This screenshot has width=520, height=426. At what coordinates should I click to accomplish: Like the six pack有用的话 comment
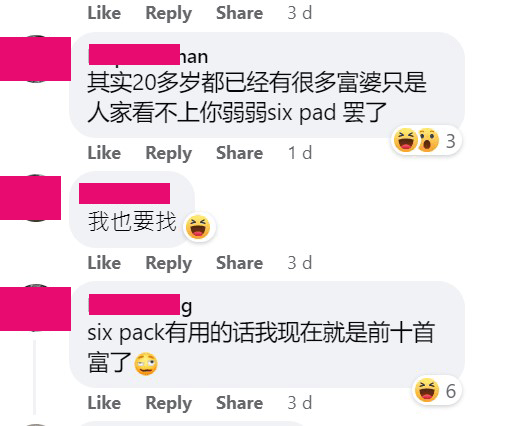tap(104, 402)
